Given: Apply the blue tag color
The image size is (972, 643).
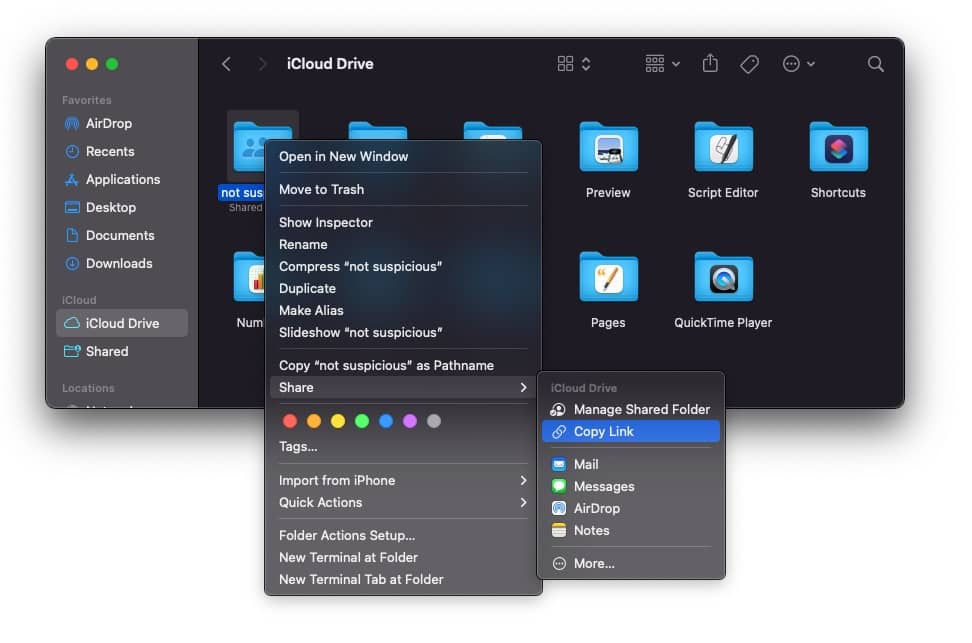Looking at the screenshot, I should (386, 422).
